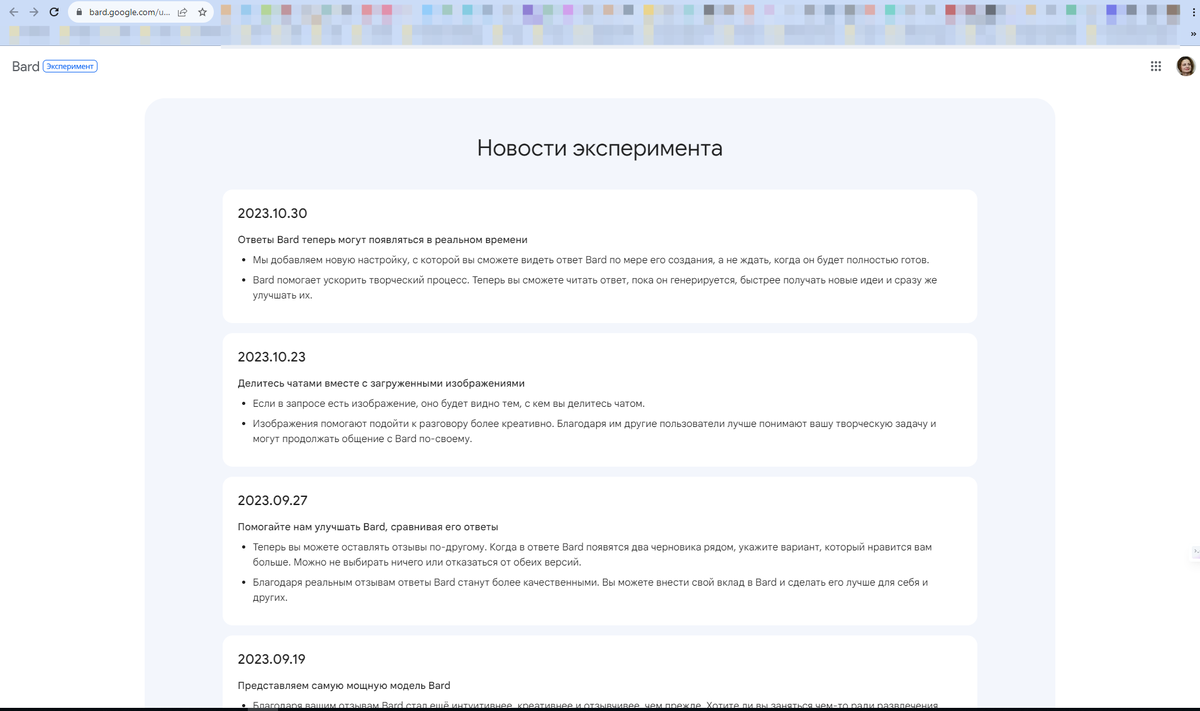This screenshot has height=711, width=1200.
Task: Select the 2023.10.23 date heading
Action: 272,357
